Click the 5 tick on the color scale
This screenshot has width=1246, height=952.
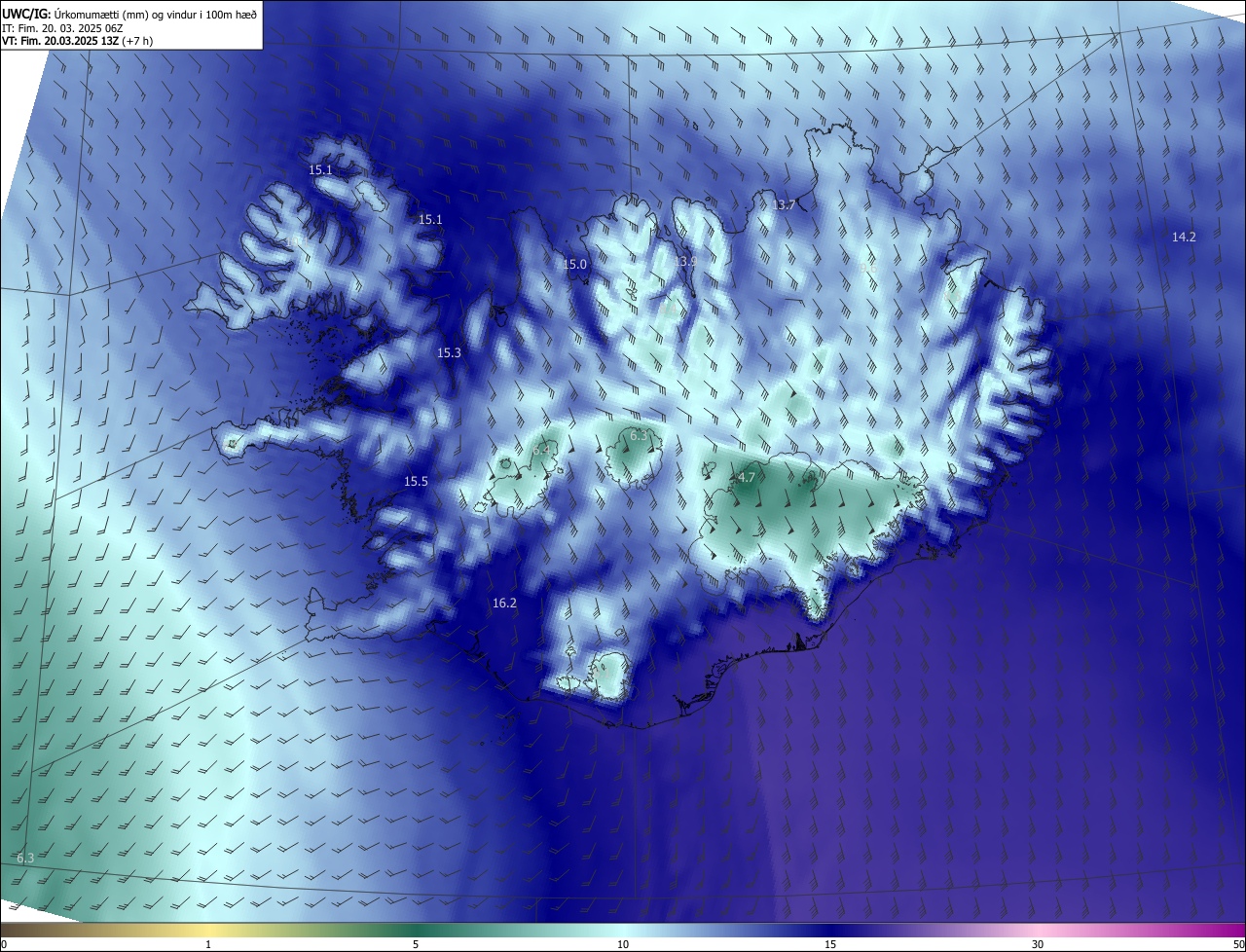416,944
